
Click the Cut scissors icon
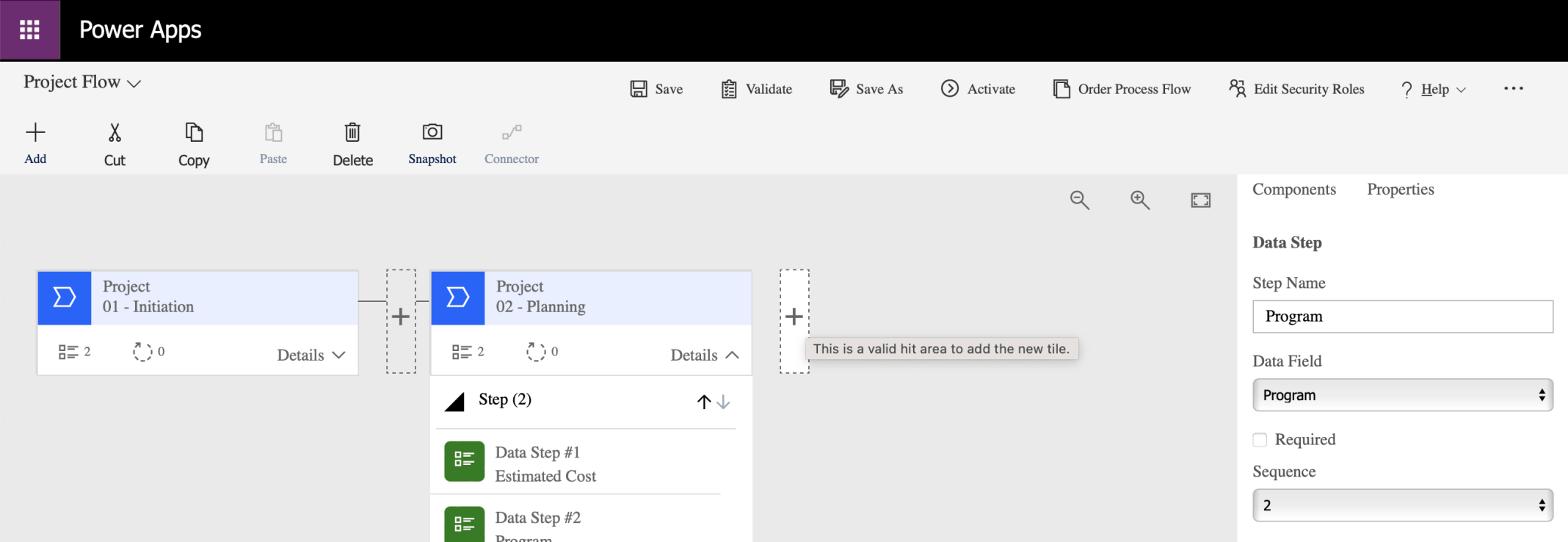click(x=115, y=133)
